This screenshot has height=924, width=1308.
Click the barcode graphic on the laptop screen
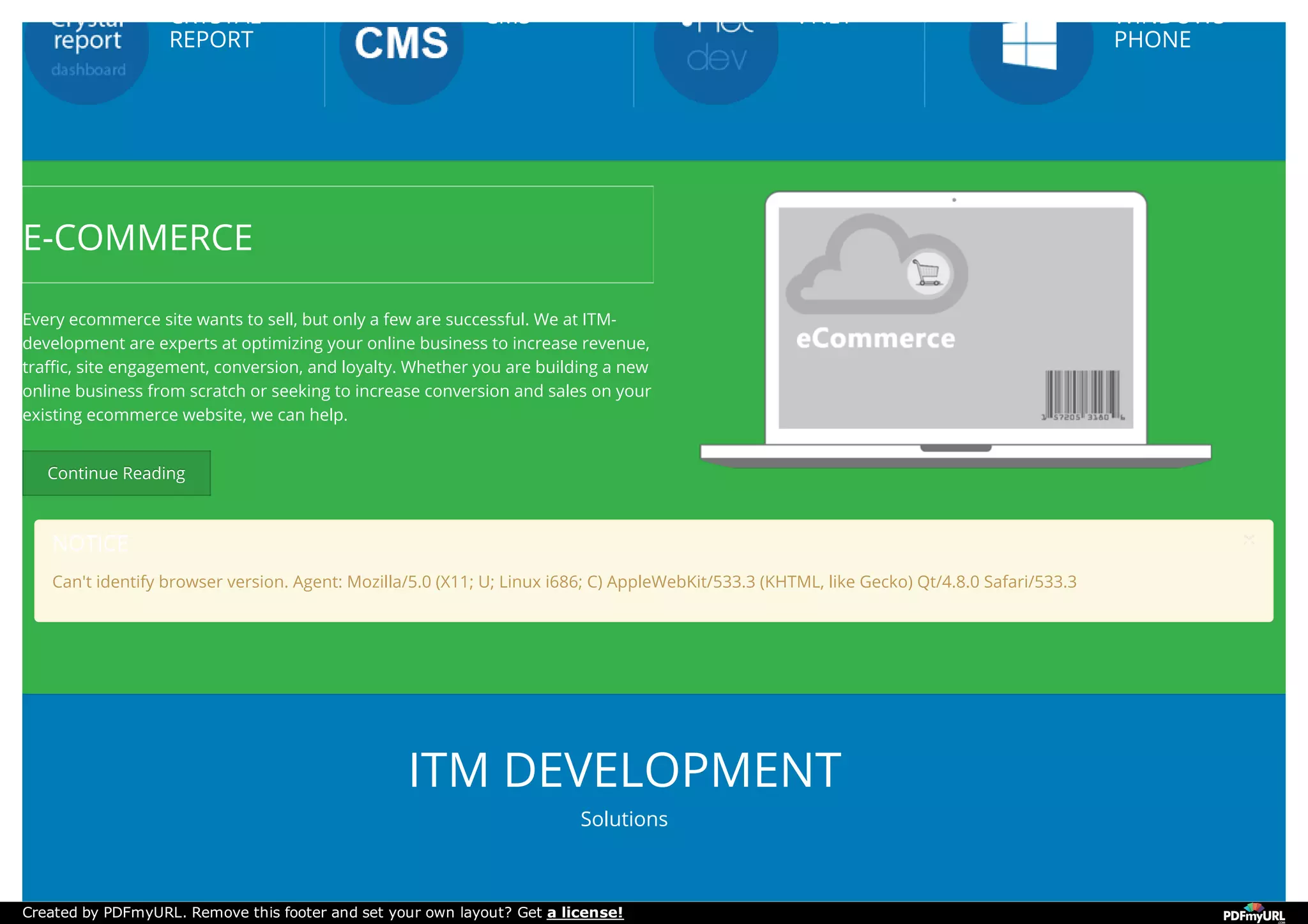coord(1082,395)
